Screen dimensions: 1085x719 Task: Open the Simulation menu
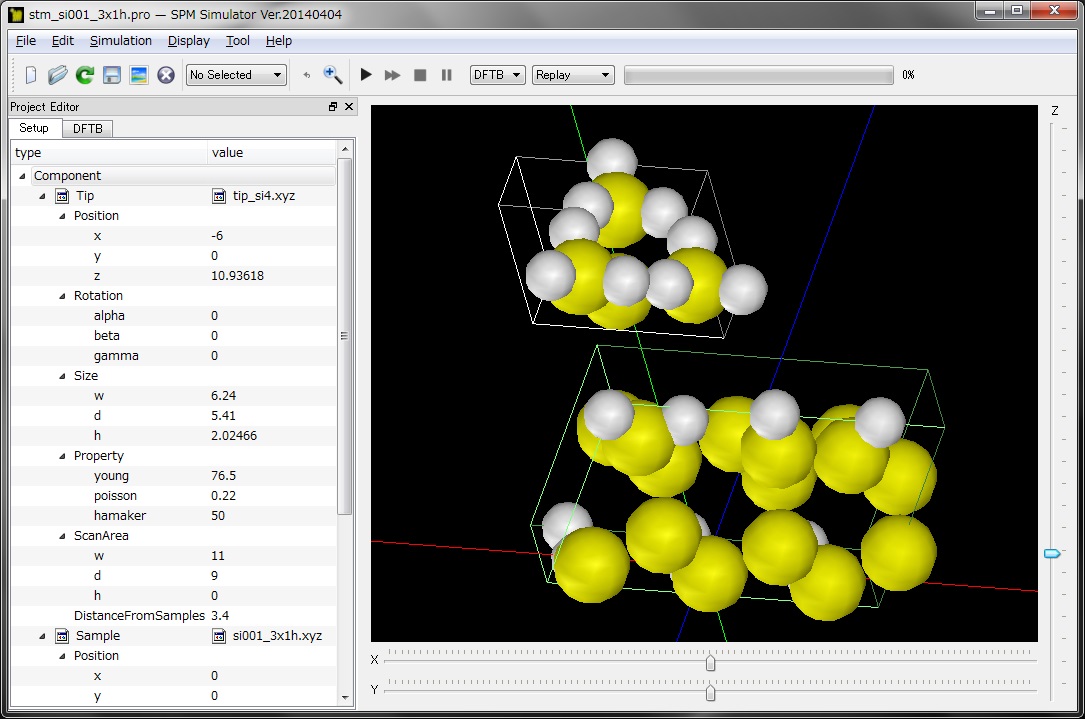tap(121, 41)
